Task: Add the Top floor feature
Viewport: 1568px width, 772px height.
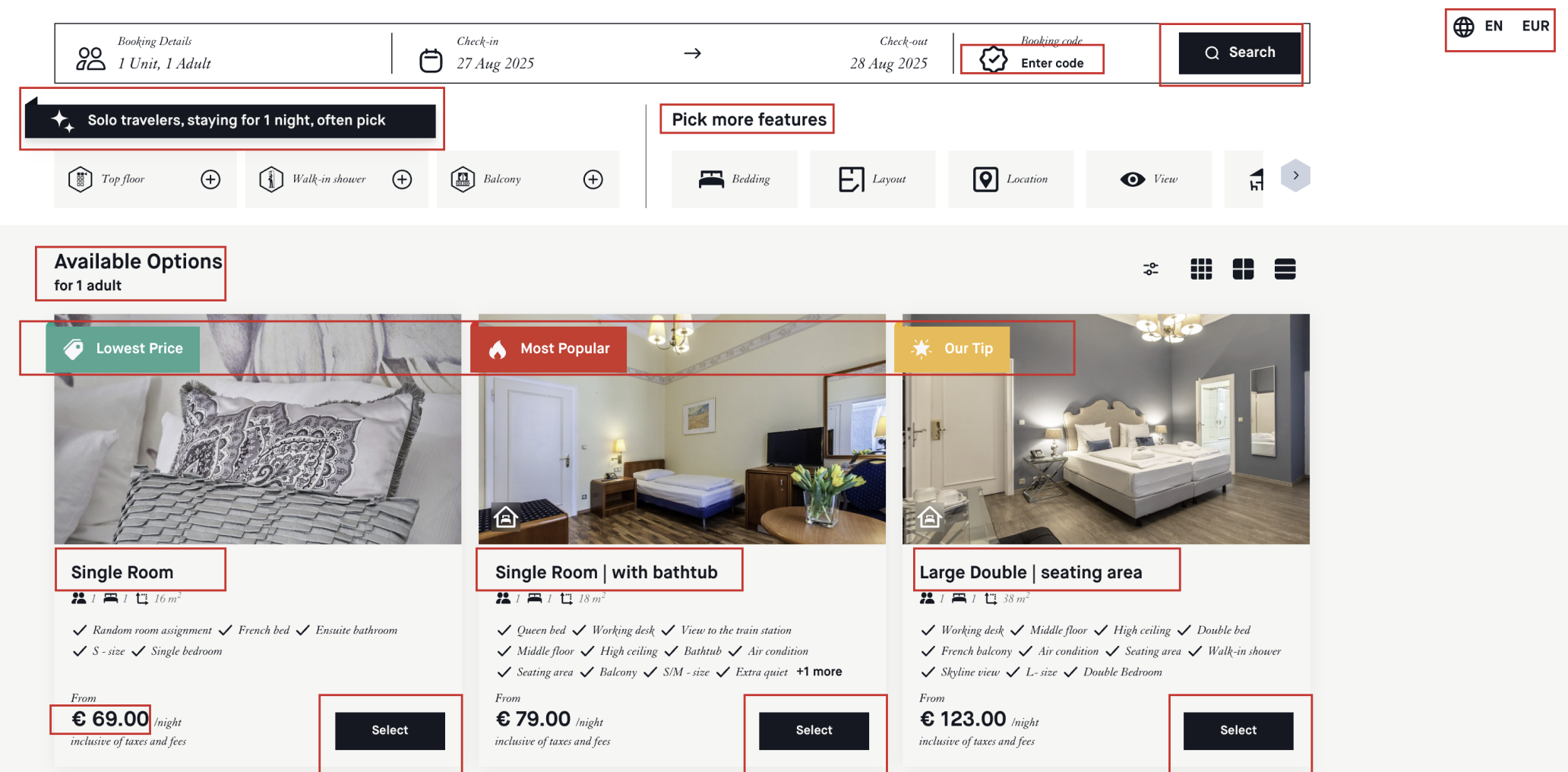Action: 210,179
